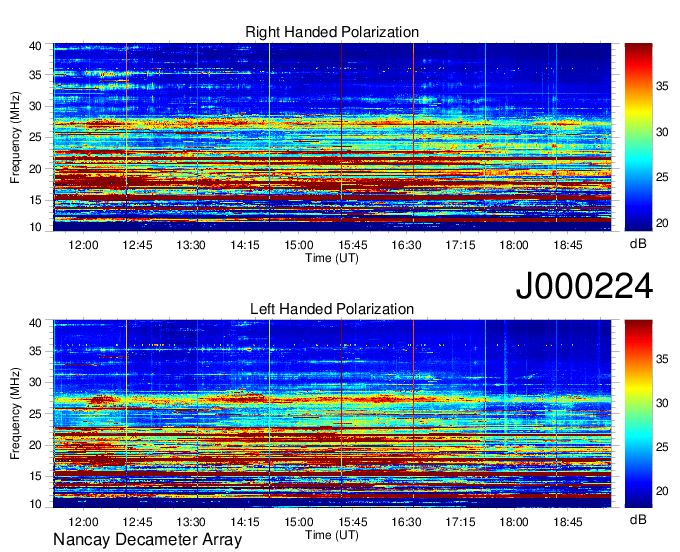Click 30 MHz tick on Left Handed frequency axis
The width and height of the screenshot is (680, 552).
(x=35, y=382)
